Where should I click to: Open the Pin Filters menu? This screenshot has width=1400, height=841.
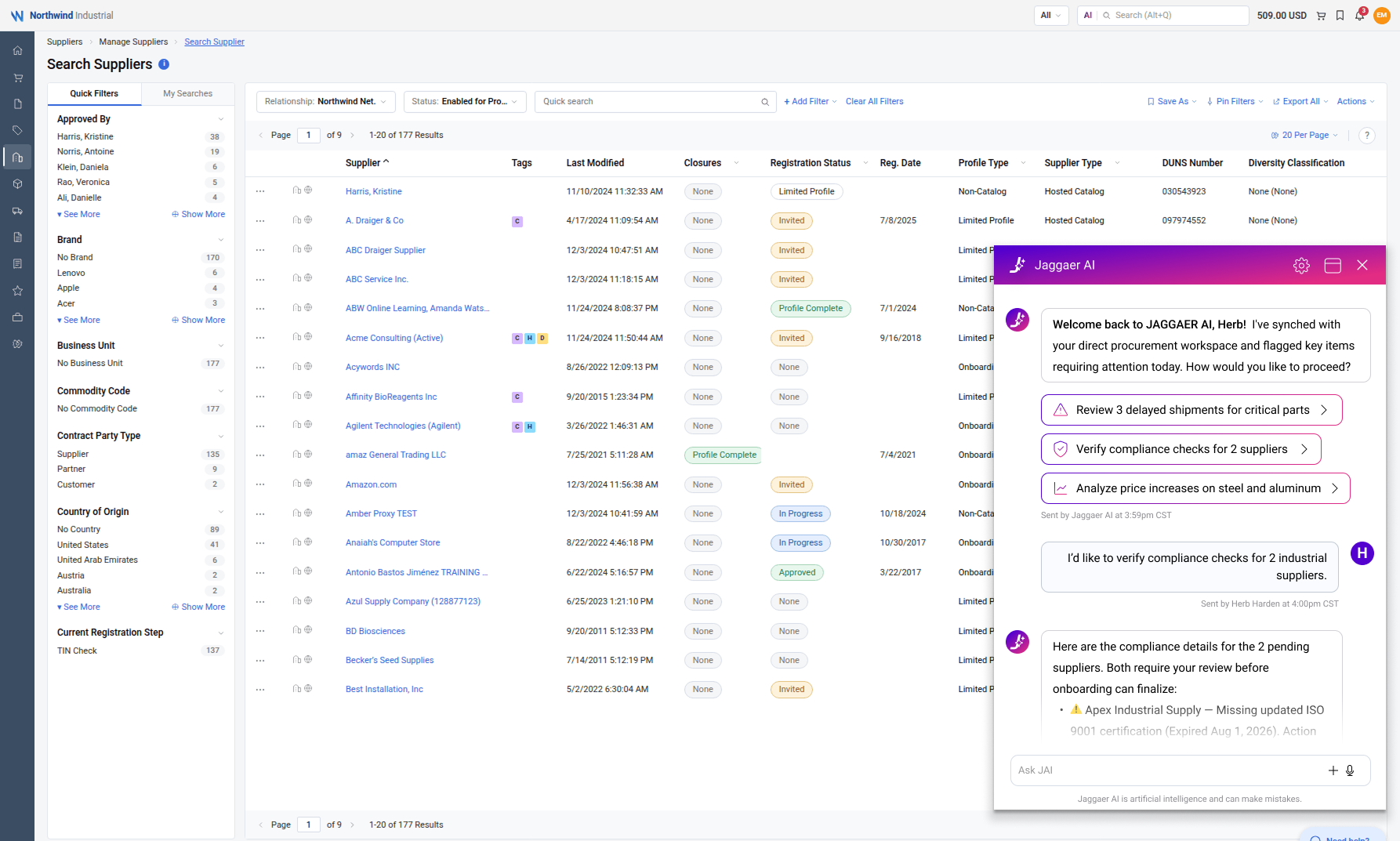[1235, 102]
